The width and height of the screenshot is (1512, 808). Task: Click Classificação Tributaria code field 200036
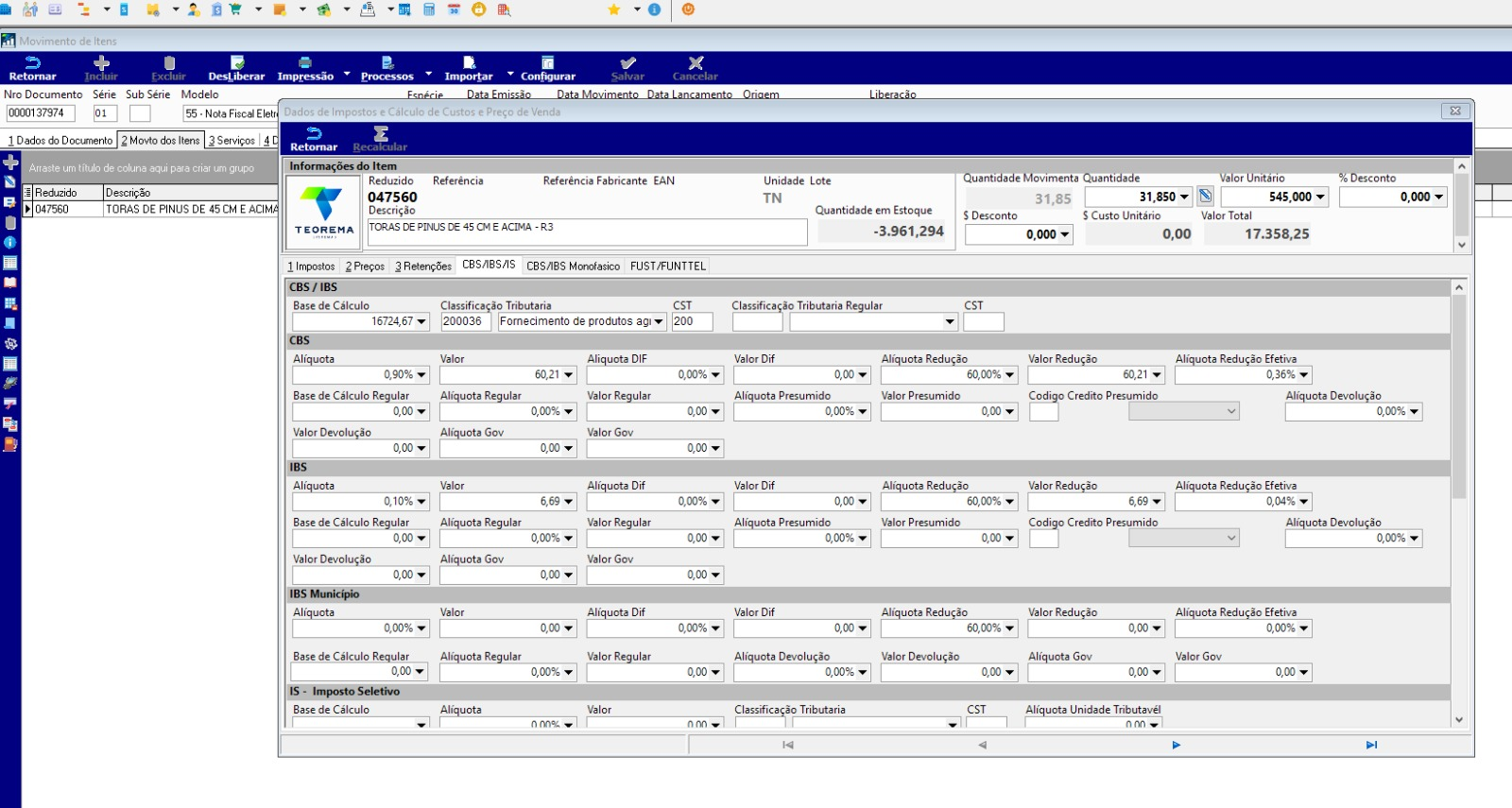pyautogui.click(x=465, y=322)
